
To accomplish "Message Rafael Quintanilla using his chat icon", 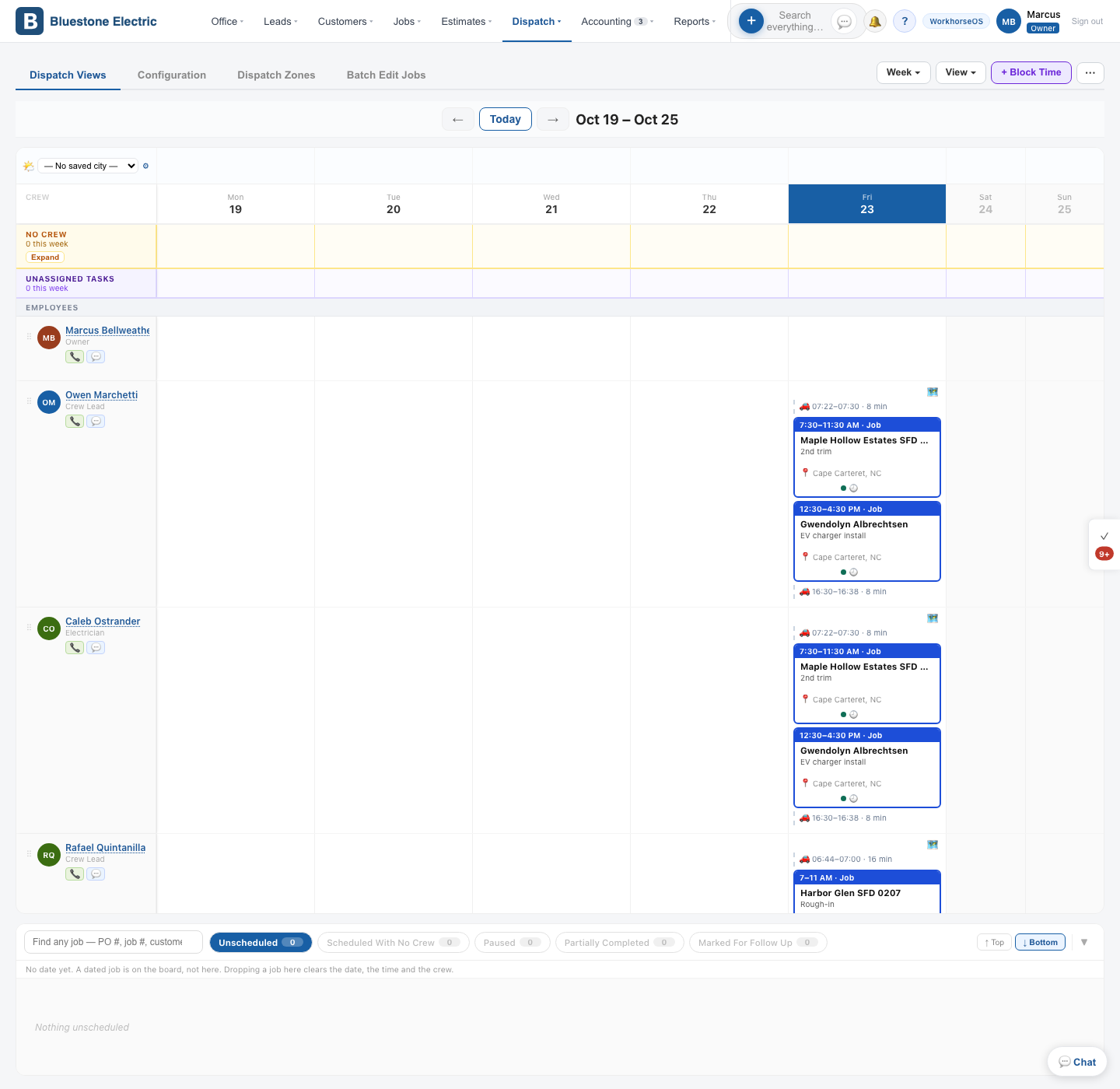I will (x=96, y=874).
